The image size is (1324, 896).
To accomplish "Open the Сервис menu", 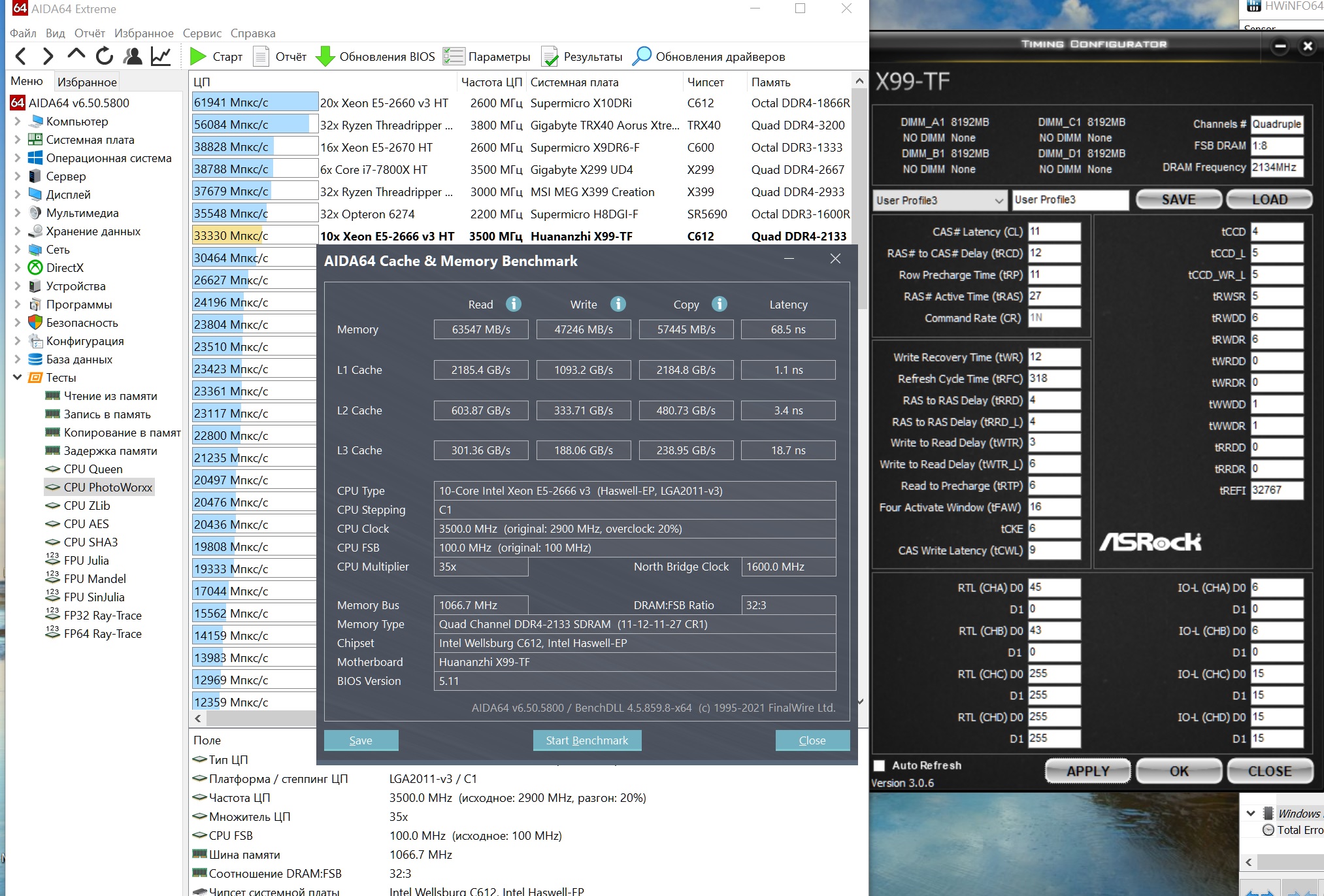I will [202, 33].
